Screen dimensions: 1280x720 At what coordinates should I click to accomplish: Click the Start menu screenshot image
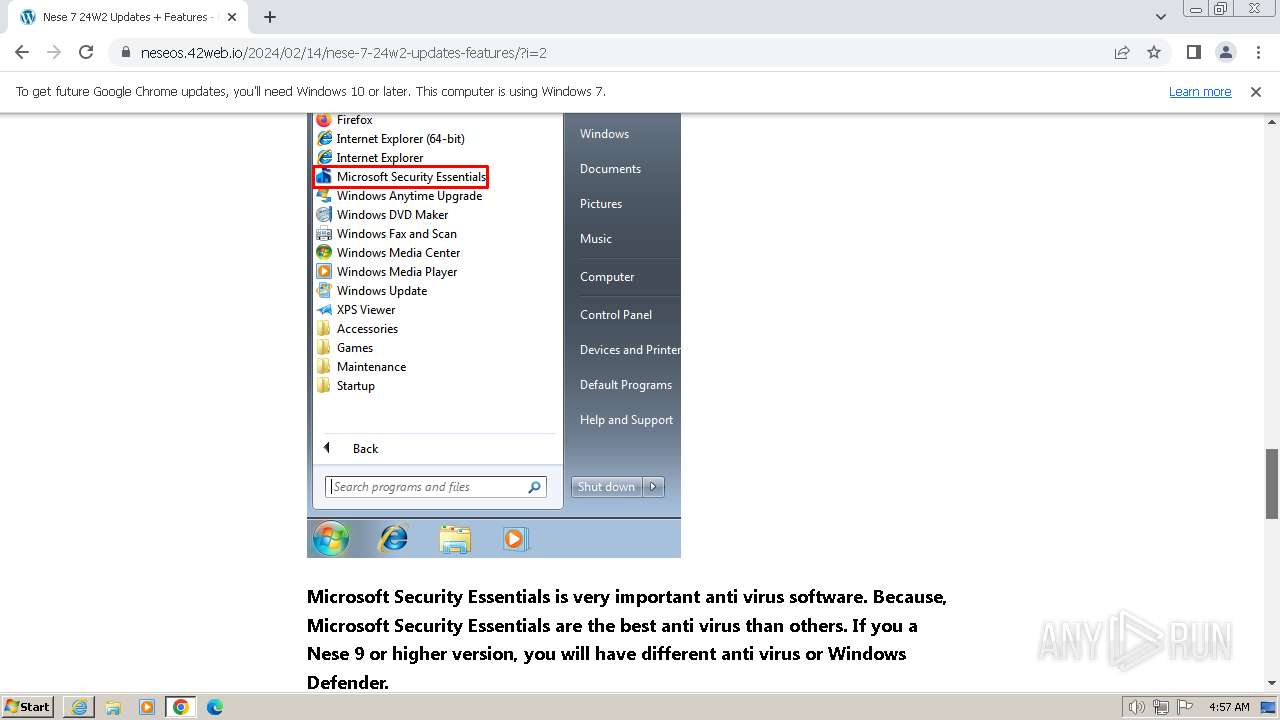pos(494,335)
